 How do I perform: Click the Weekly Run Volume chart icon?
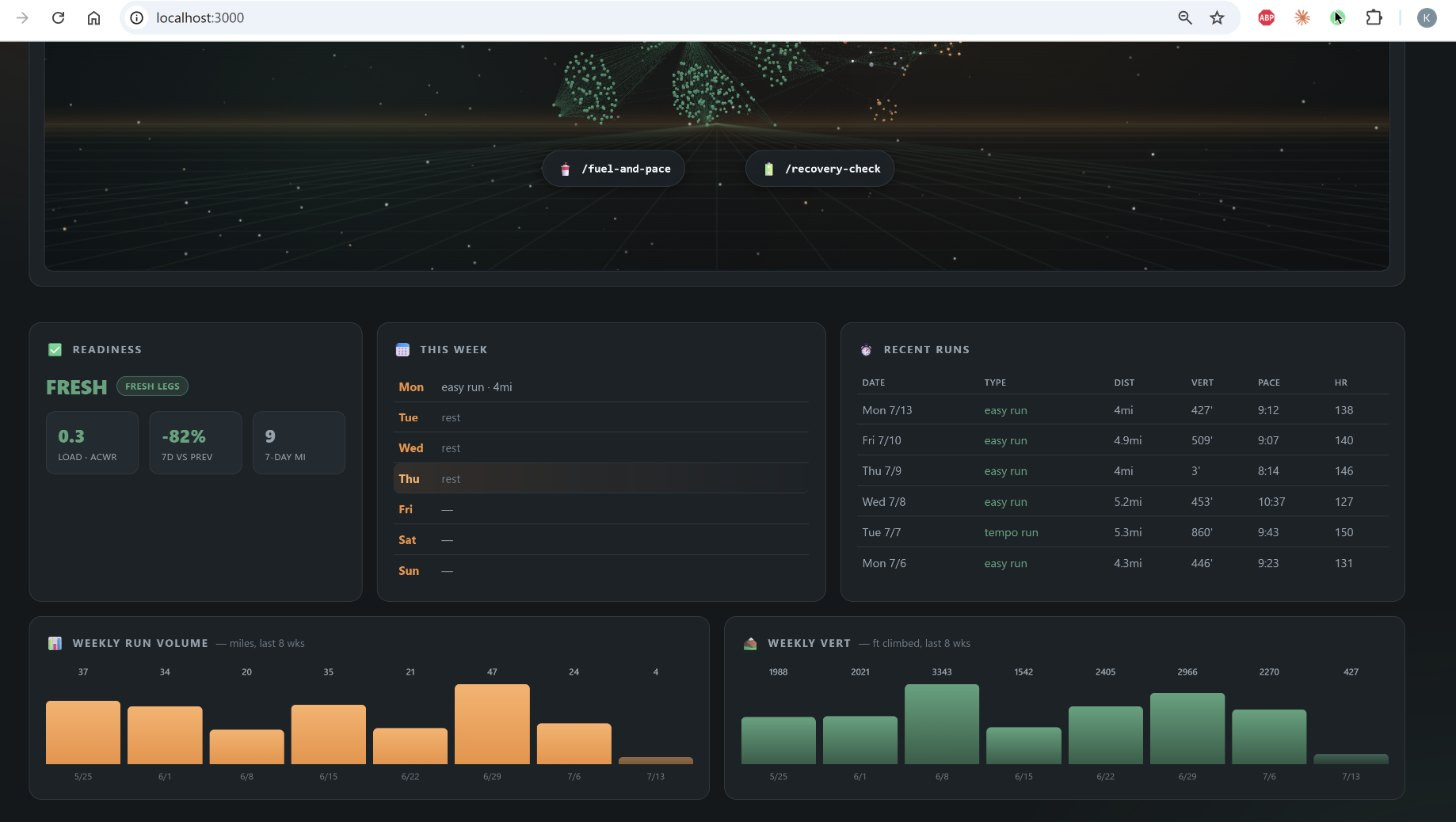(x=55, y=643)
